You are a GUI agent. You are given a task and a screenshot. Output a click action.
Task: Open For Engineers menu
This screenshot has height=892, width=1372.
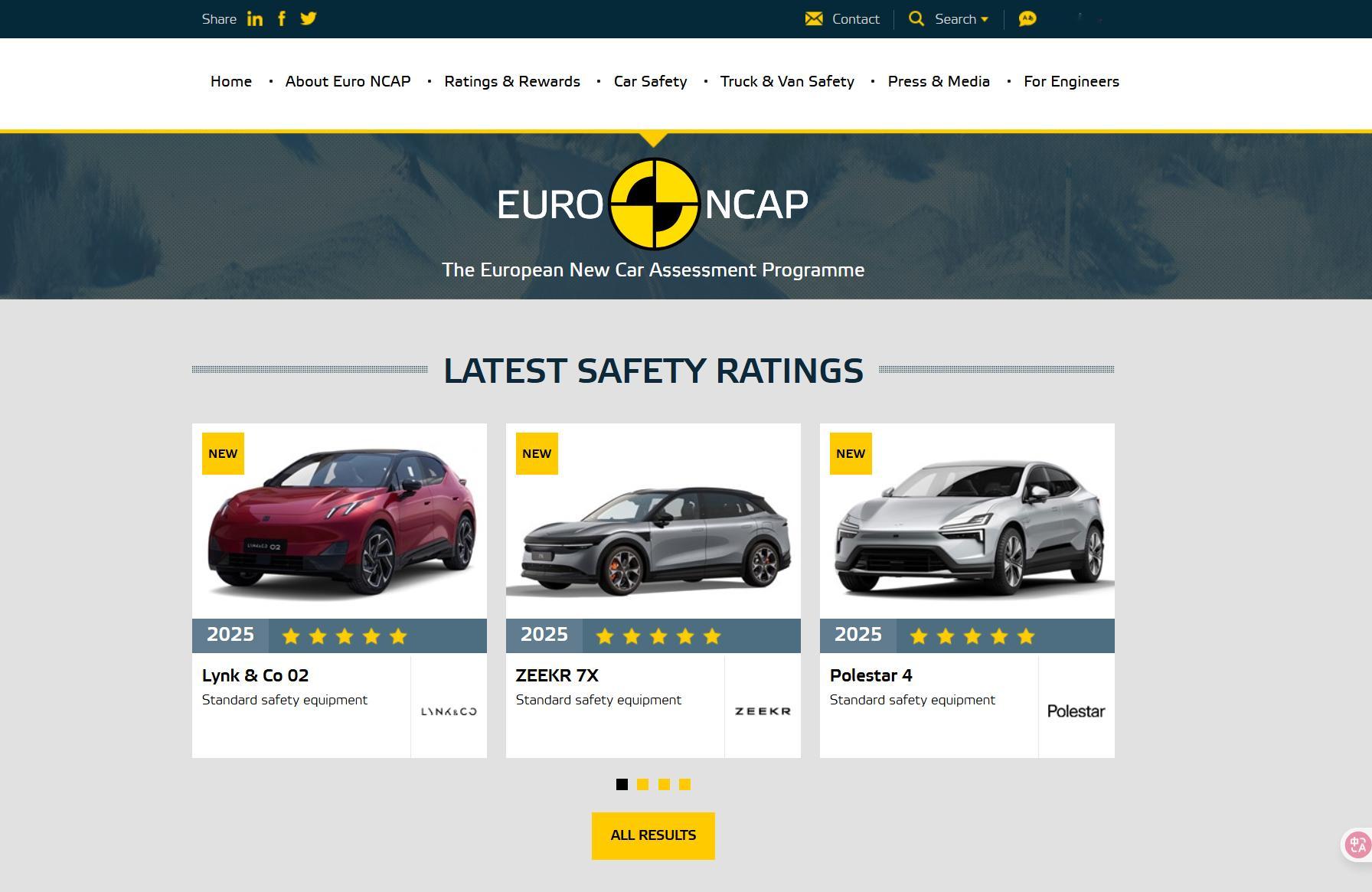pos(1071,81)
